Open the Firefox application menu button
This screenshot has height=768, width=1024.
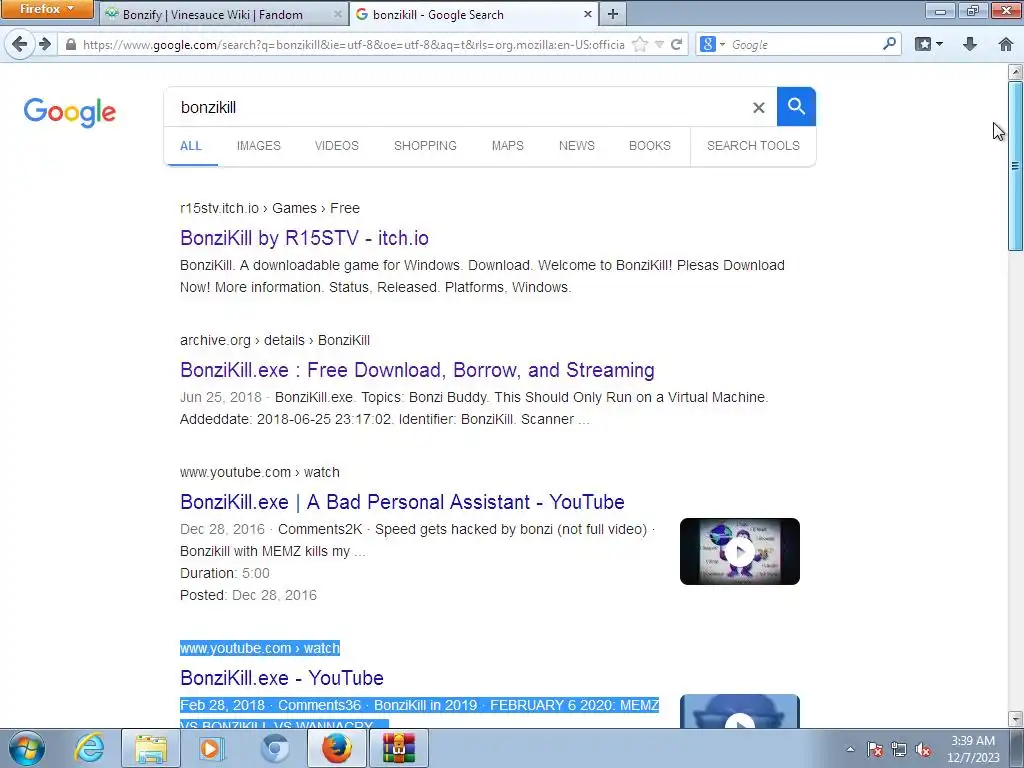[47, 9]
